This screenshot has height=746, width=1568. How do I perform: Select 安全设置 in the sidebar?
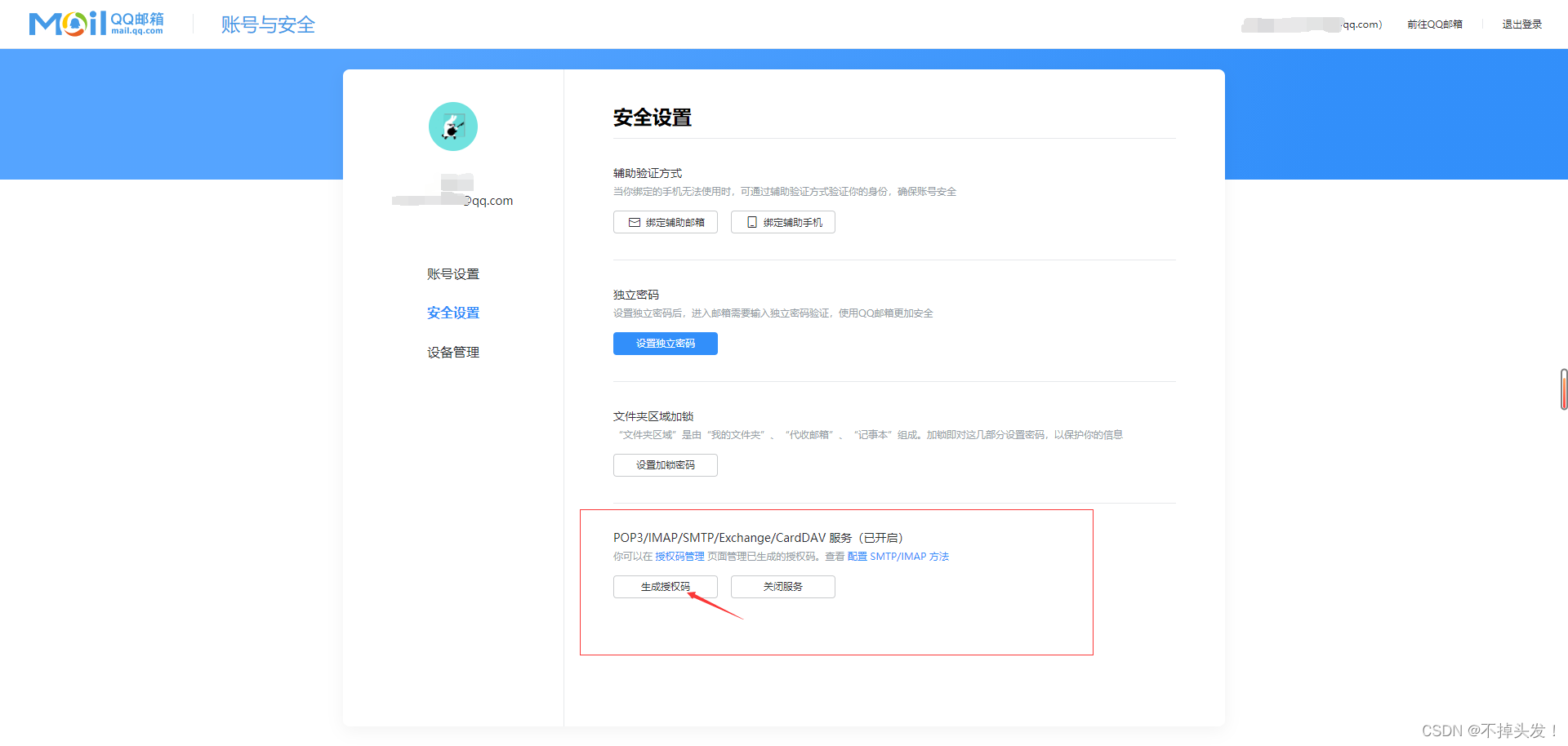tap(452, 313)
